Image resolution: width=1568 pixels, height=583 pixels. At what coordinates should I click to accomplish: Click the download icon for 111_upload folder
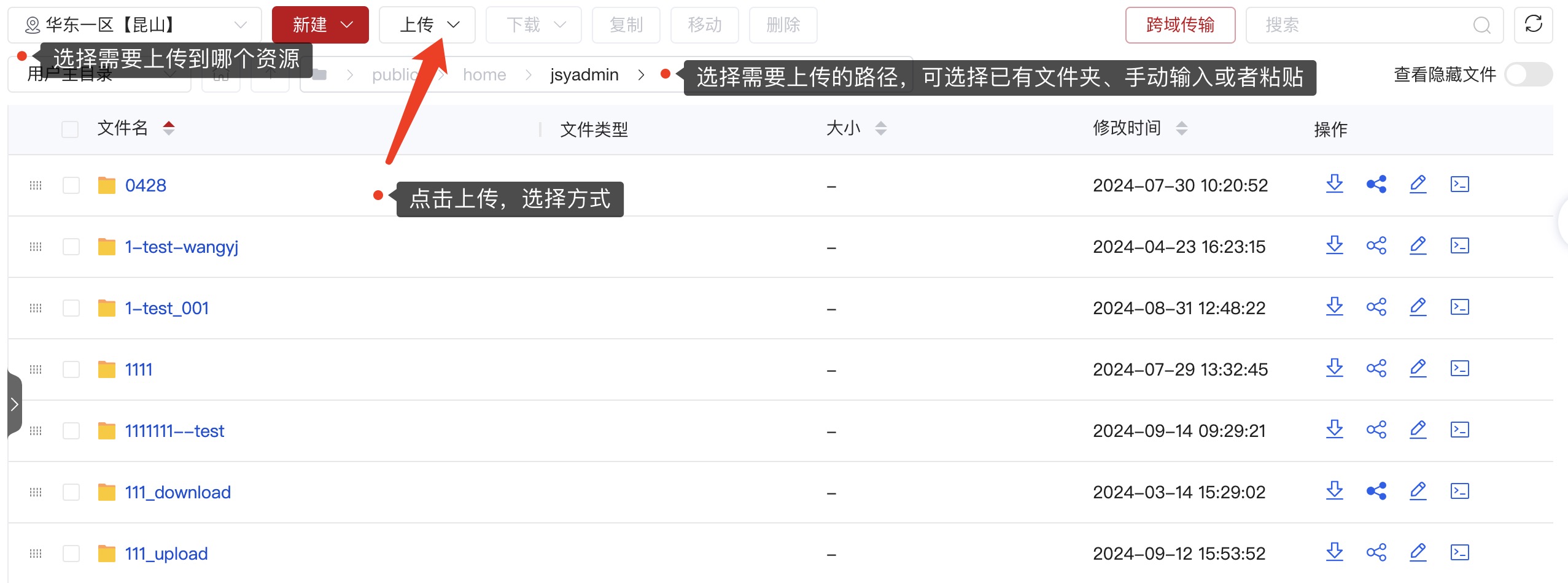pos(1334,552)
